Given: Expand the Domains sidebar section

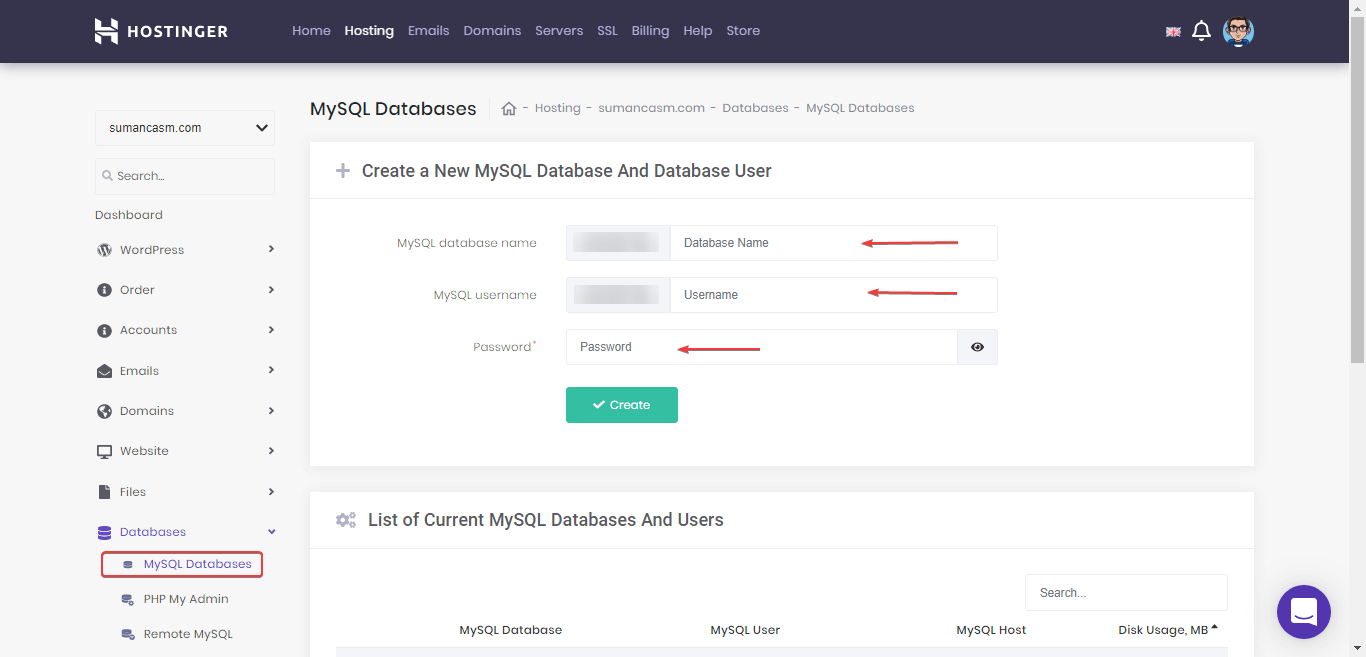Looking at the screenshot, I should click(271, 410).
